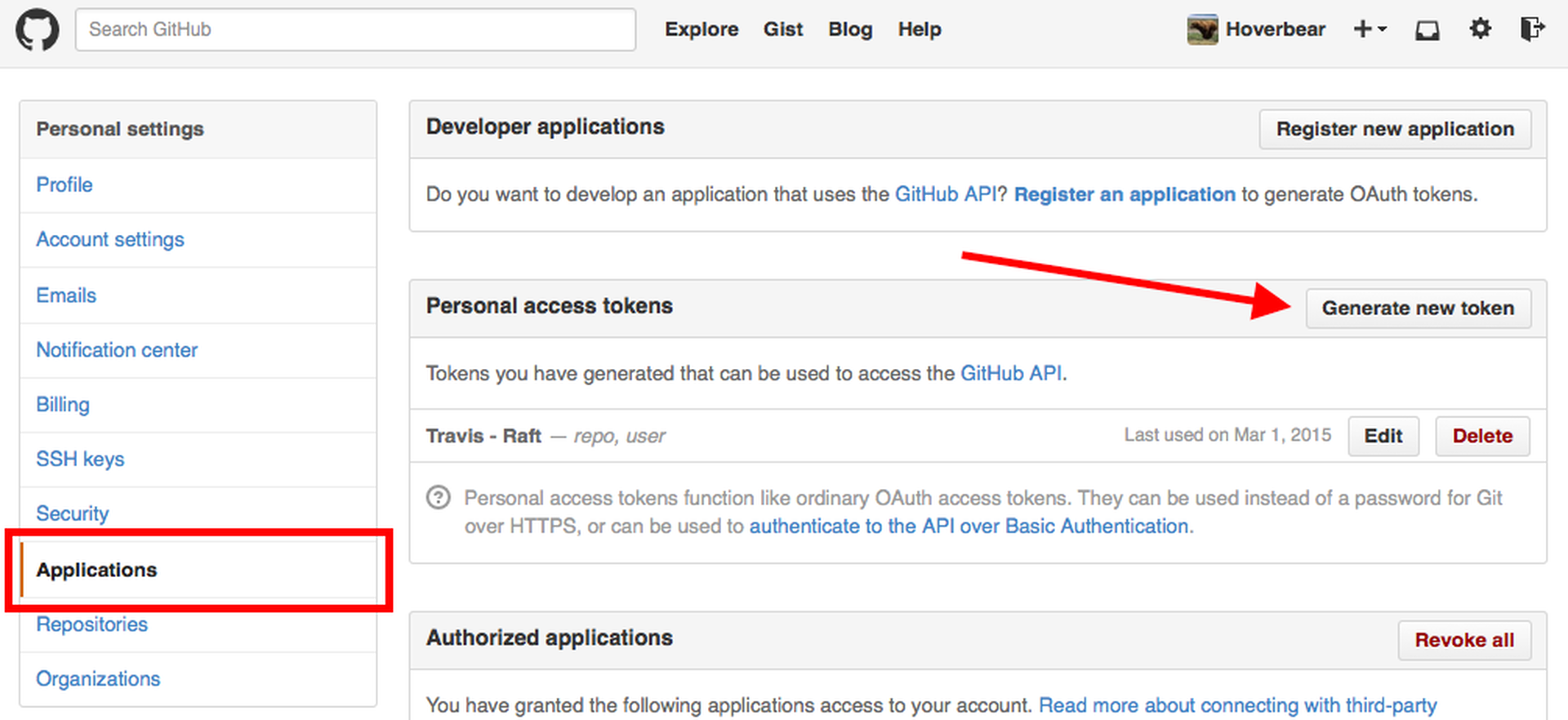This screenshot has height=720, width=1568.
Task: Open SSH keys in sidebar
Action: 80,459
